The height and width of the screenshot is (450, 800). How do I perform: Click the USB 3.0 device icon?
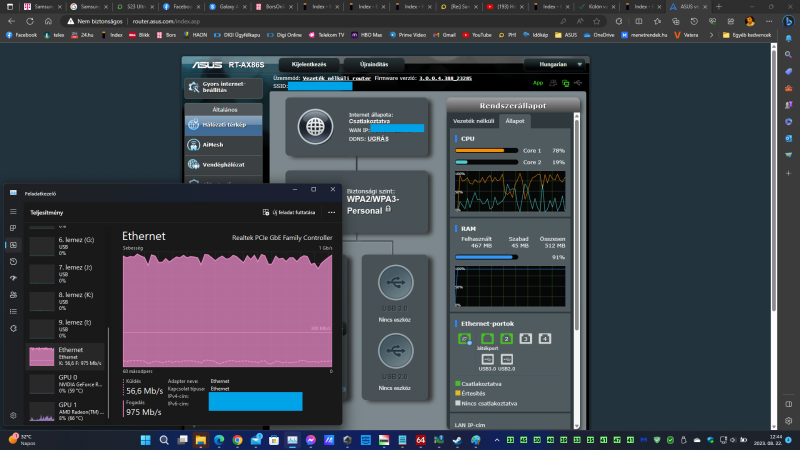pos(395,282)
